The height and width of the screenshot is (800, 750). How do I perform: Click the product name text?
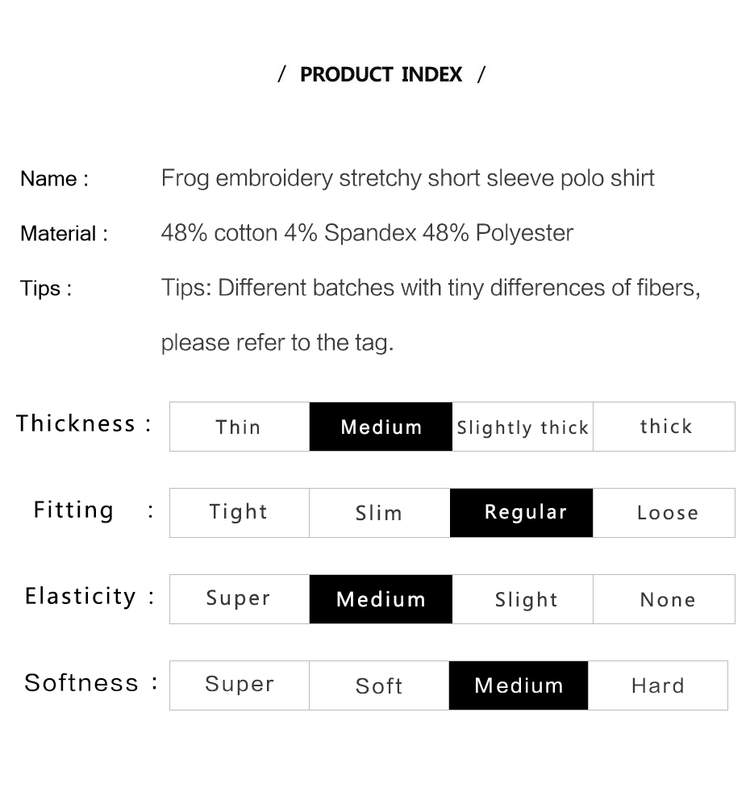408,179
